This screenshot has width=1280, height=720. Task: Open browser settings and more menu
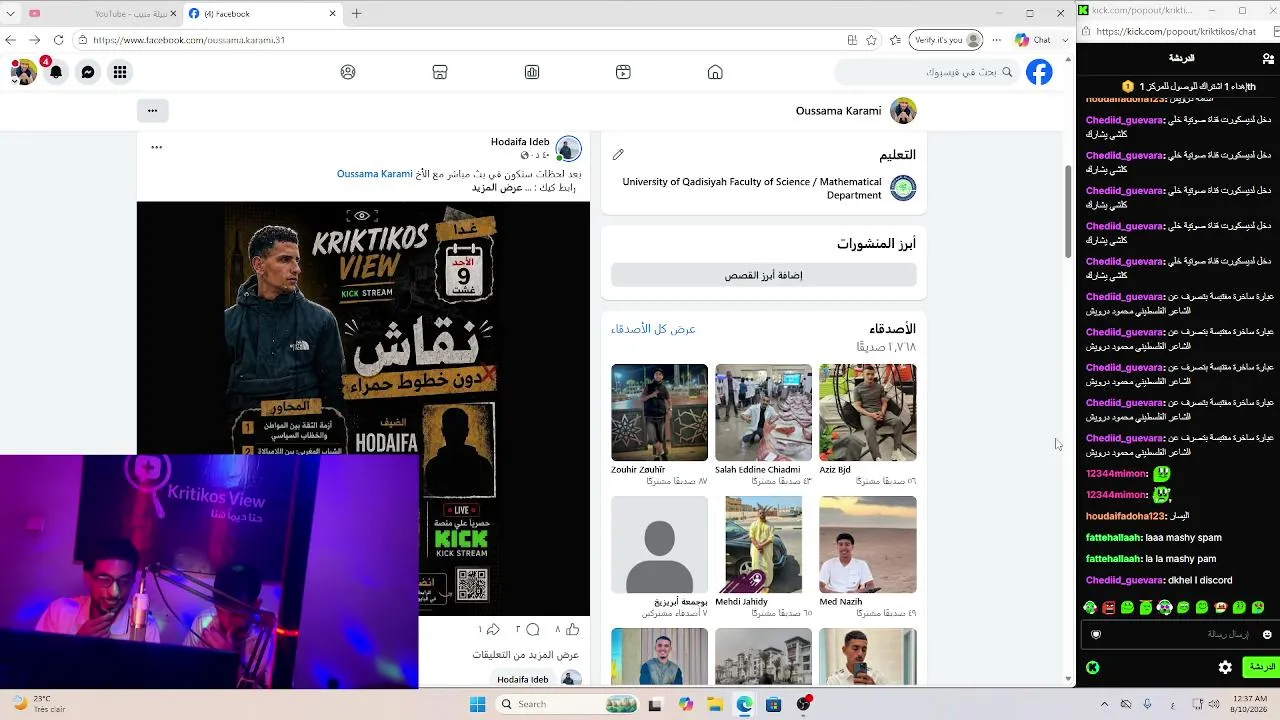click(x=996, y=40)
